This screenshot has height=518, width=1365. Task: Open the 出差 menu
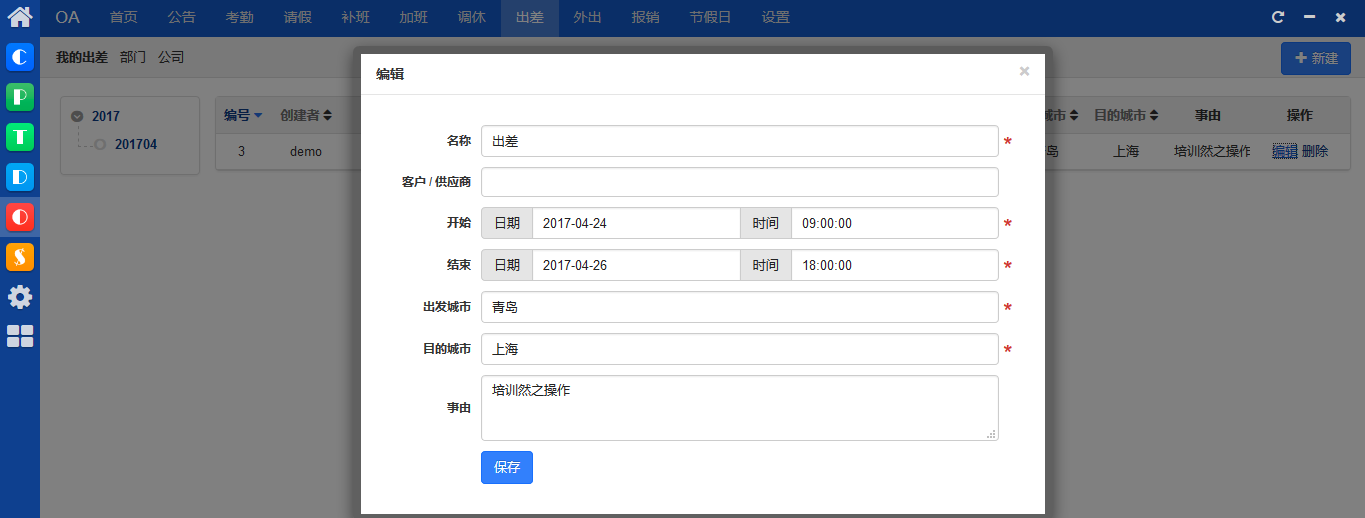pyautogui.click(x=530, y=18)
